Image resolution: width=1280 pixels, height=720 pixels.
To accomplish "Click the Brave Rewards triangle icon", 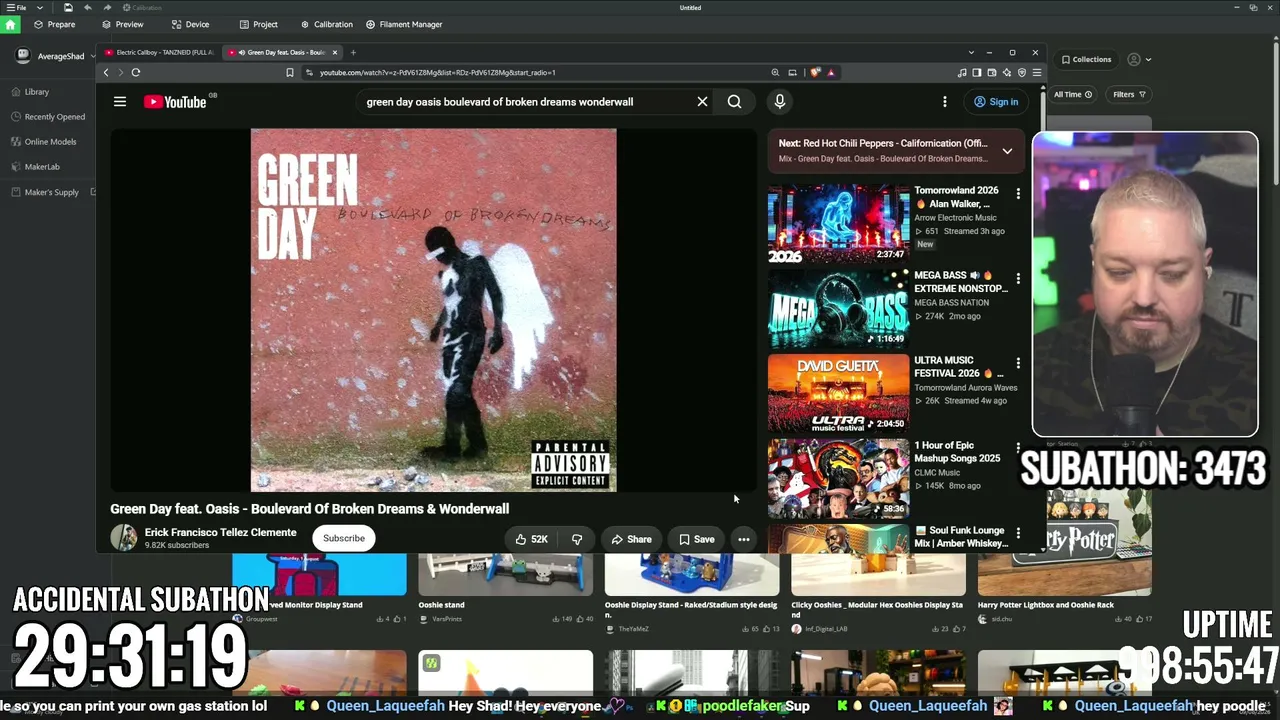I will coord(831,72).
